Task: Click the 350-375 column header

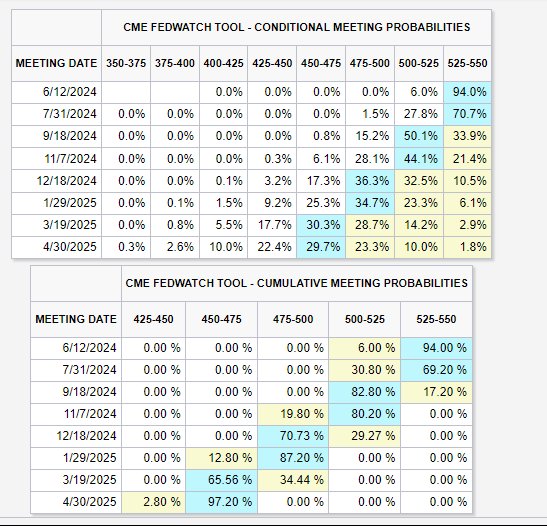Action: tap(126, 63)
